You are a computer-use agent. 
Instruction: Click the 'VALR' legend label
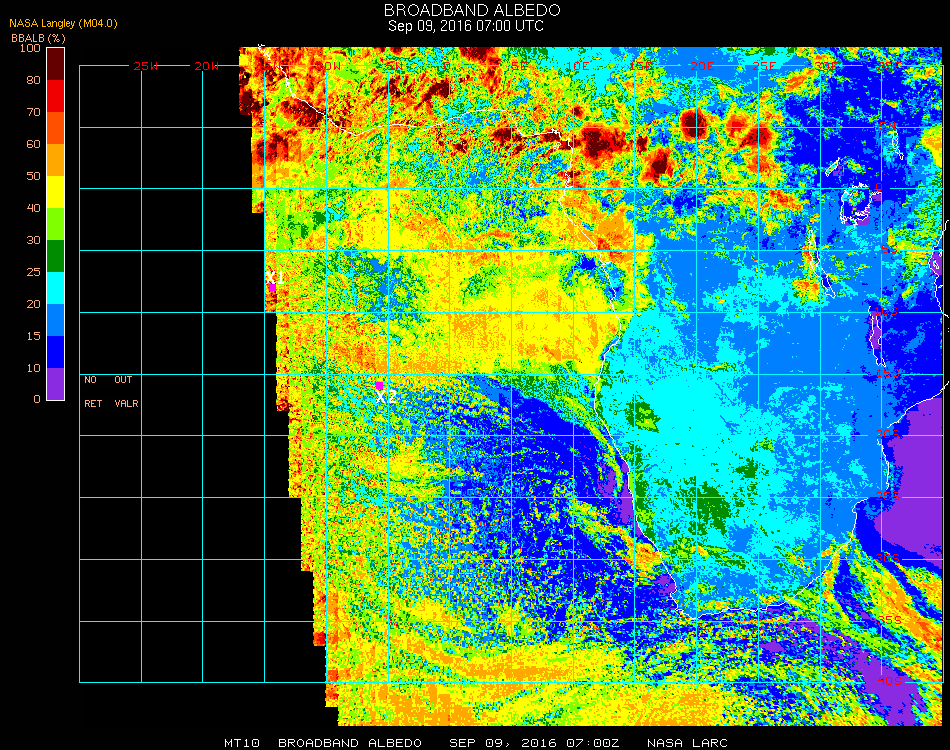(x=126, y=403)
